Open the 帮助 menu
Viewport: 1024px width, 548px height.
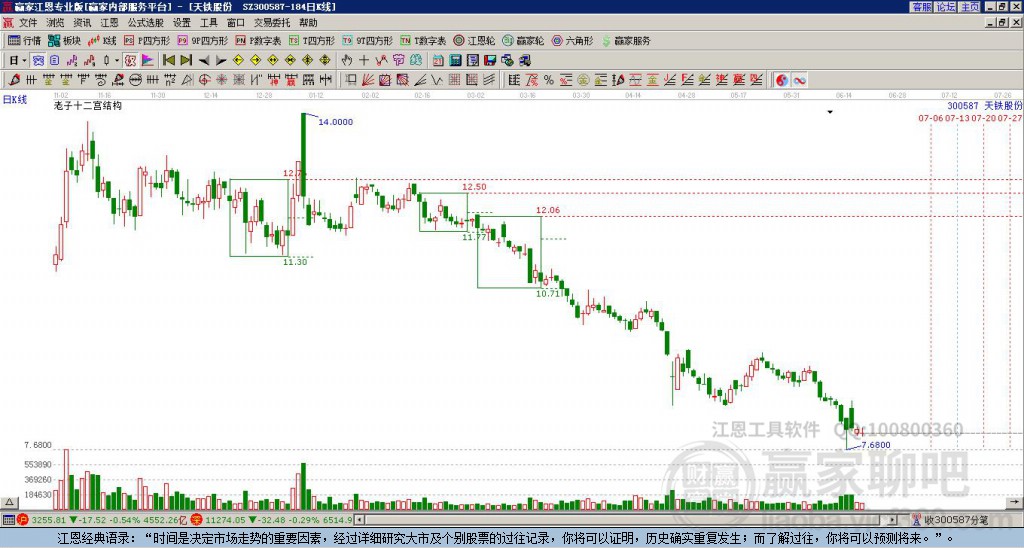click(308, 23)
